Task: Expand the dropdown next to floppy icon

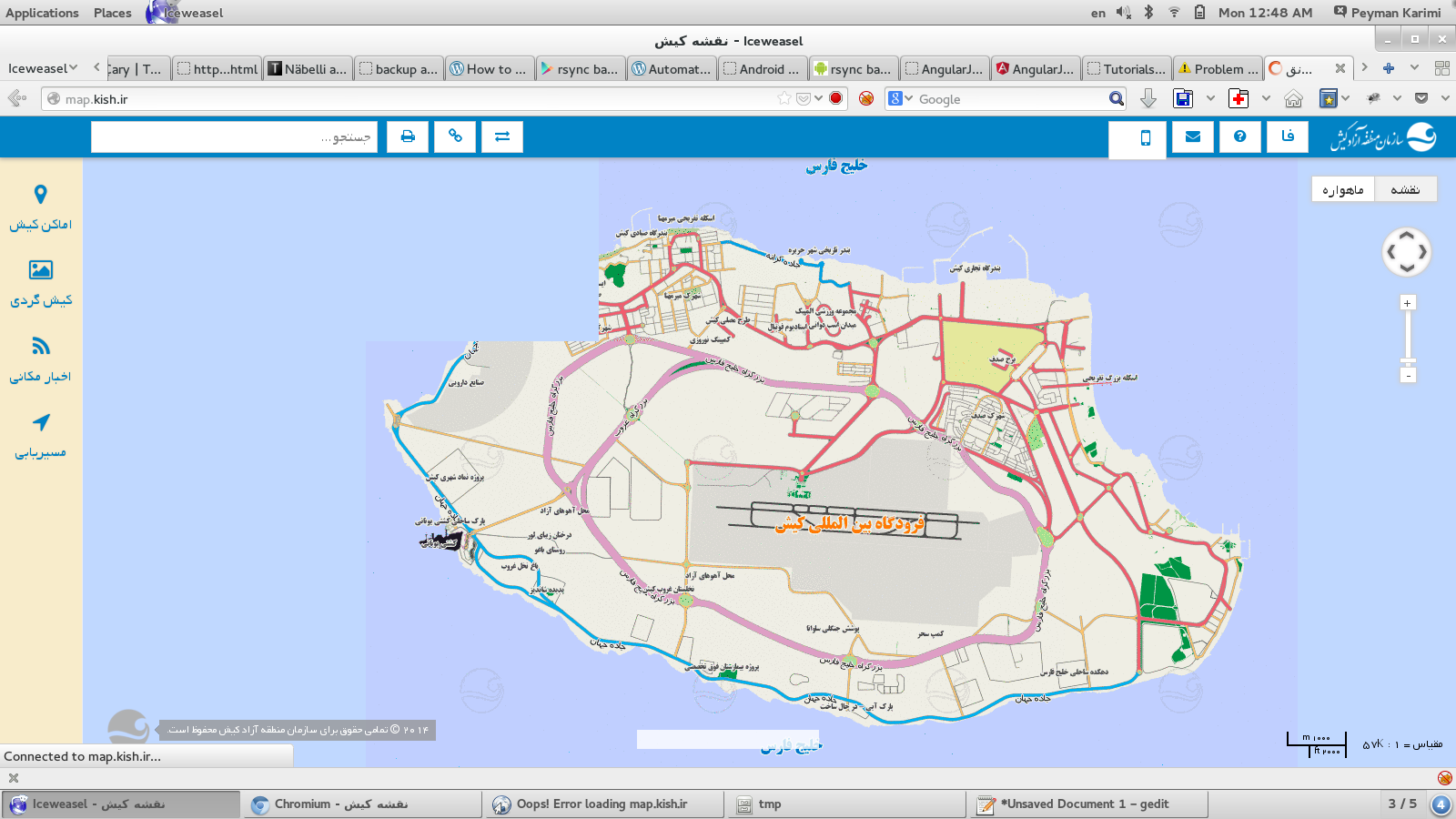Action: tap(1210, 98)
